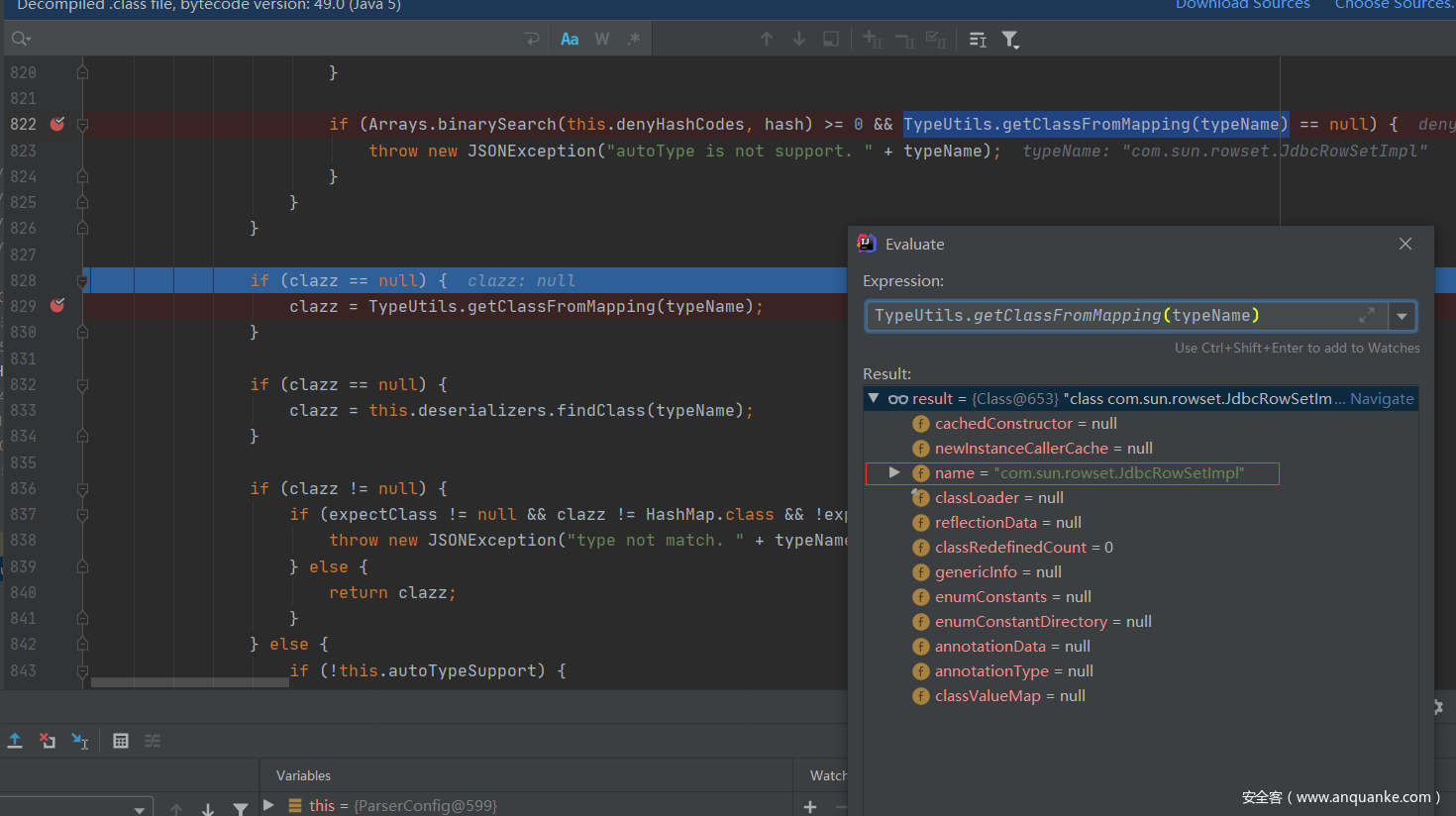This screenshot has width=1456, height=816.
Task: Click the breakpoint on line 829
Action: [x=57, y=306]
